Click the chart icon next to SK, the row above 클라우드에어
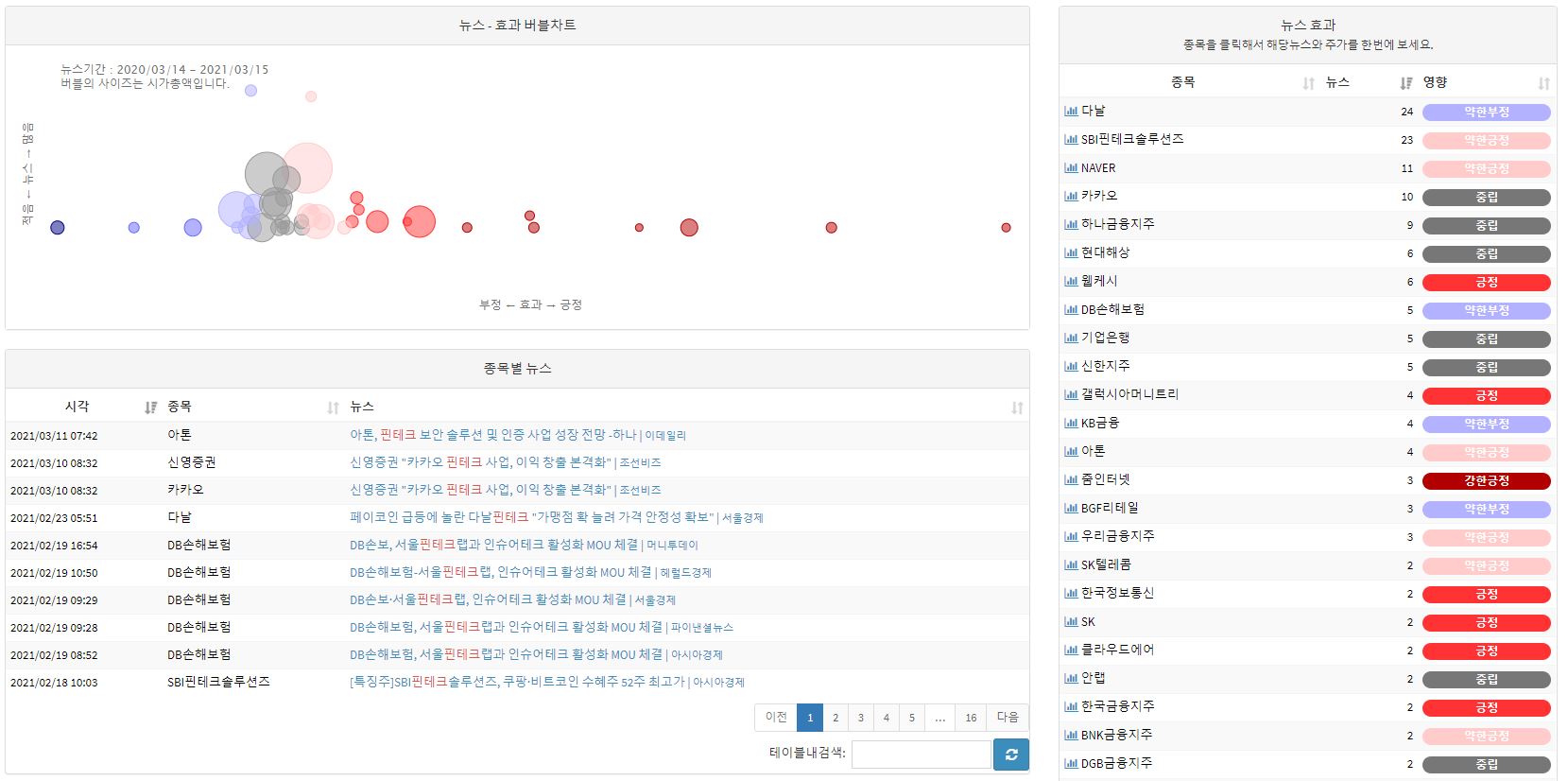 1071,622
